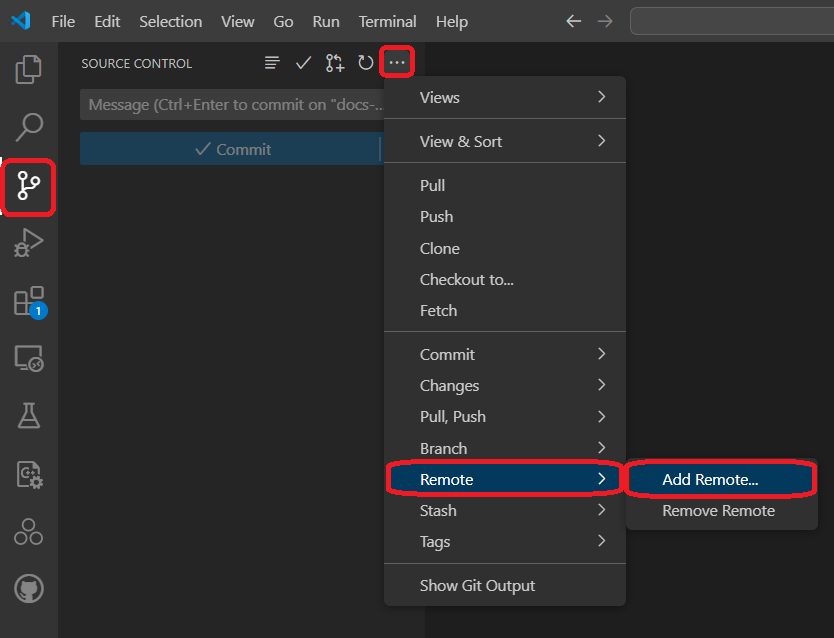The image size is (834, 638).
Task: Expand the Tags submenu
Action: coord(504,541)
